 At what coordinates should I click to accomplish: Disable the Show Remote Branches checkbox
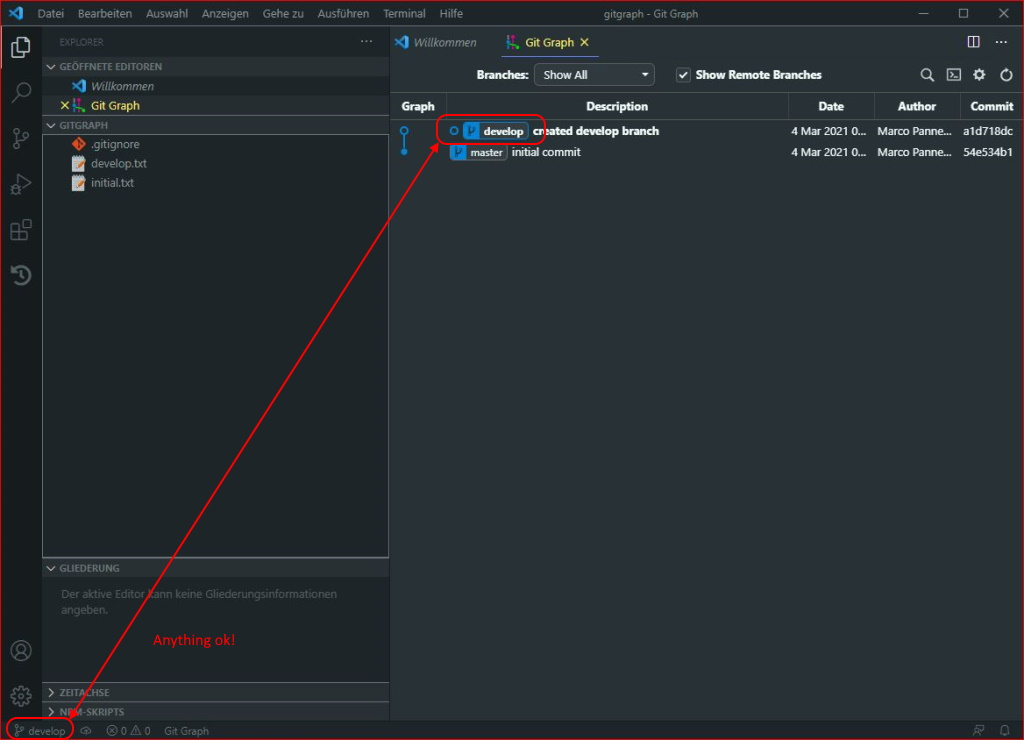tap(683, 74)
